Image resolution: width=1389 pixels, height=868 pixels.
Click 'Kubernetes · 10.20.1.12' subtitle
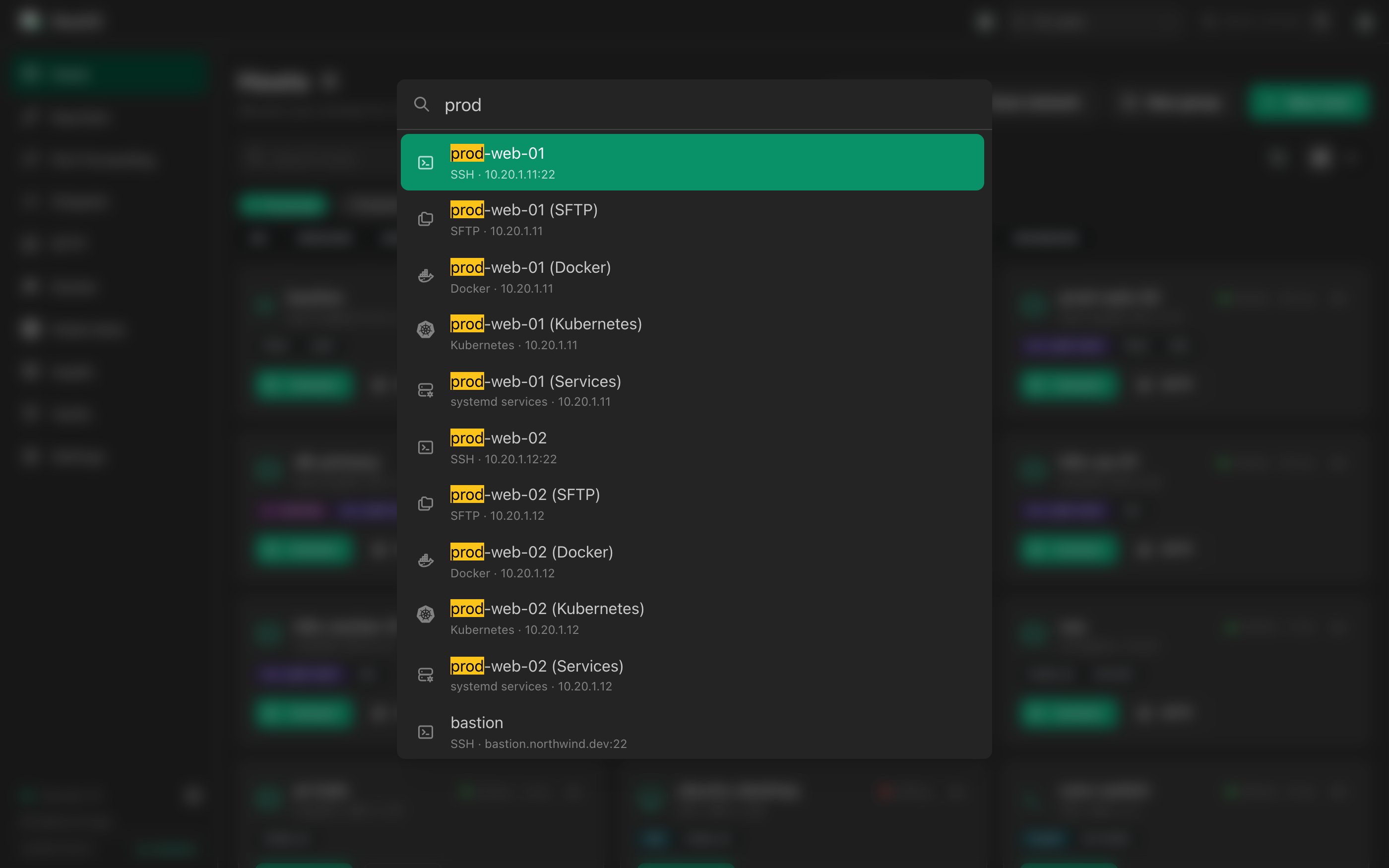514,630
